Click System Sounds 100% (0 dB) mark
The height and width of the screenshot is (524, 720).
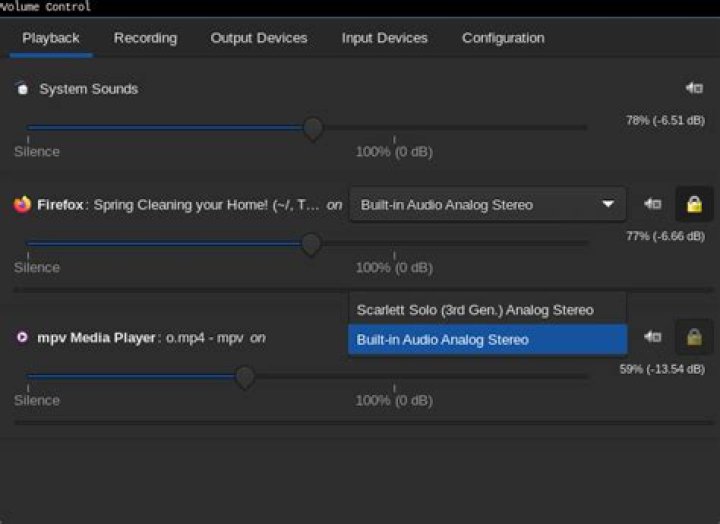pyautogui.click(x=394, y=152)
